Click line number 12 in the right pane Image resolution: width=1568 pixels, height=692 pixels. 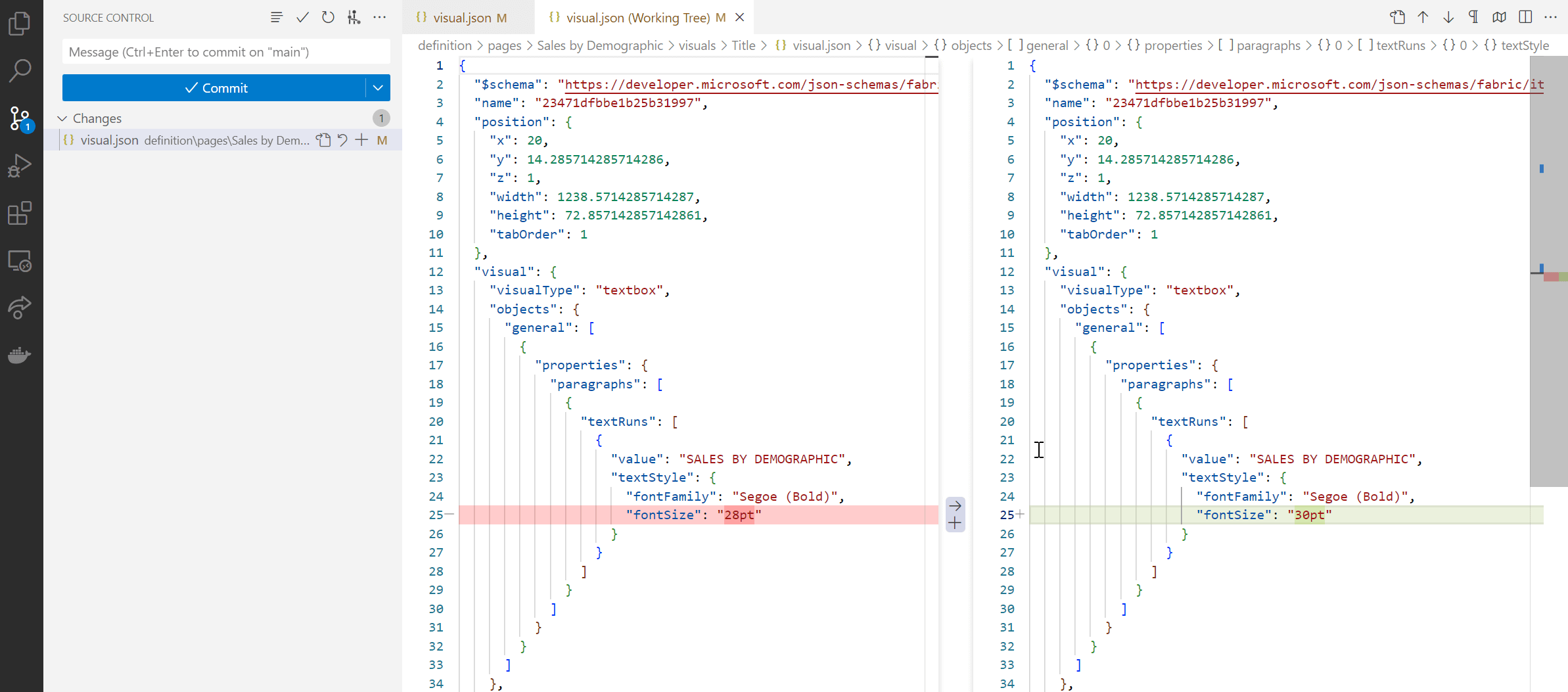pos(1007,272)
